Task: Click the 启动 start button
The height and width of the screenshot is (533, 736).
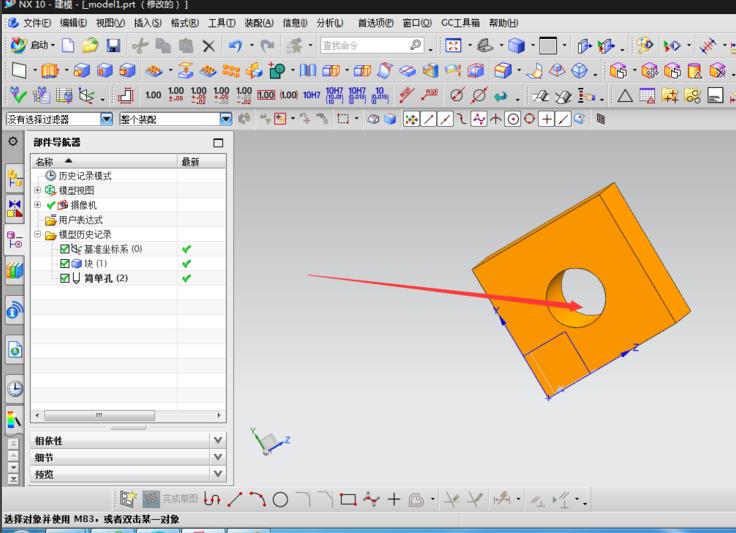Action: click(32, 46)
